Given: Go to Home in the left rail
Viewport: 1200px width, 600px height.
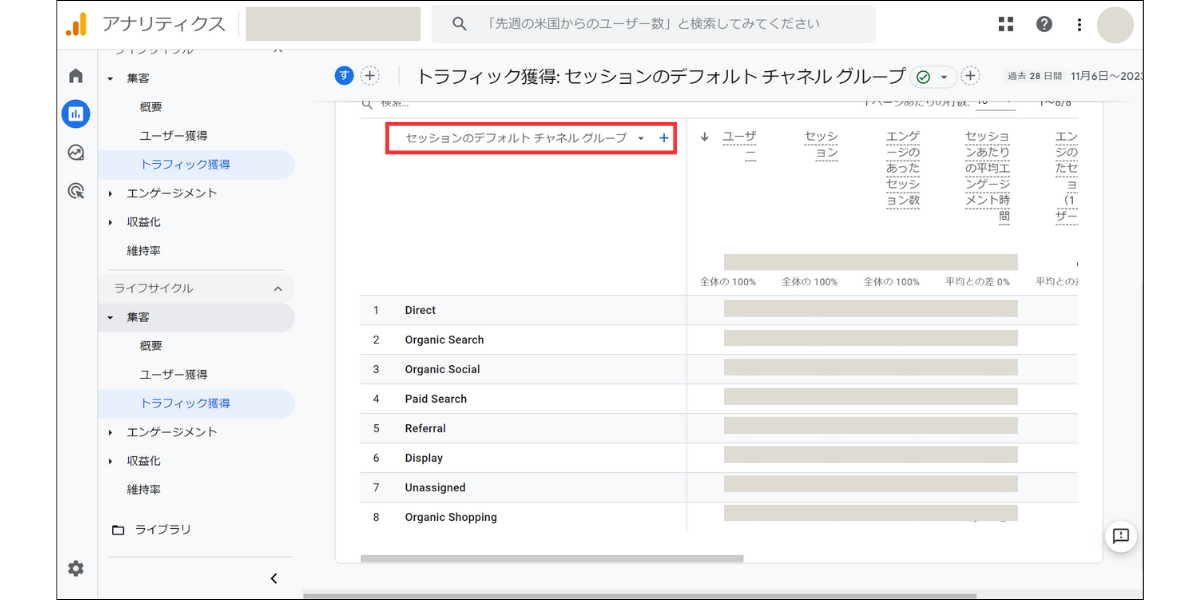Looking at the screenshot, I should tap(76, 76).
